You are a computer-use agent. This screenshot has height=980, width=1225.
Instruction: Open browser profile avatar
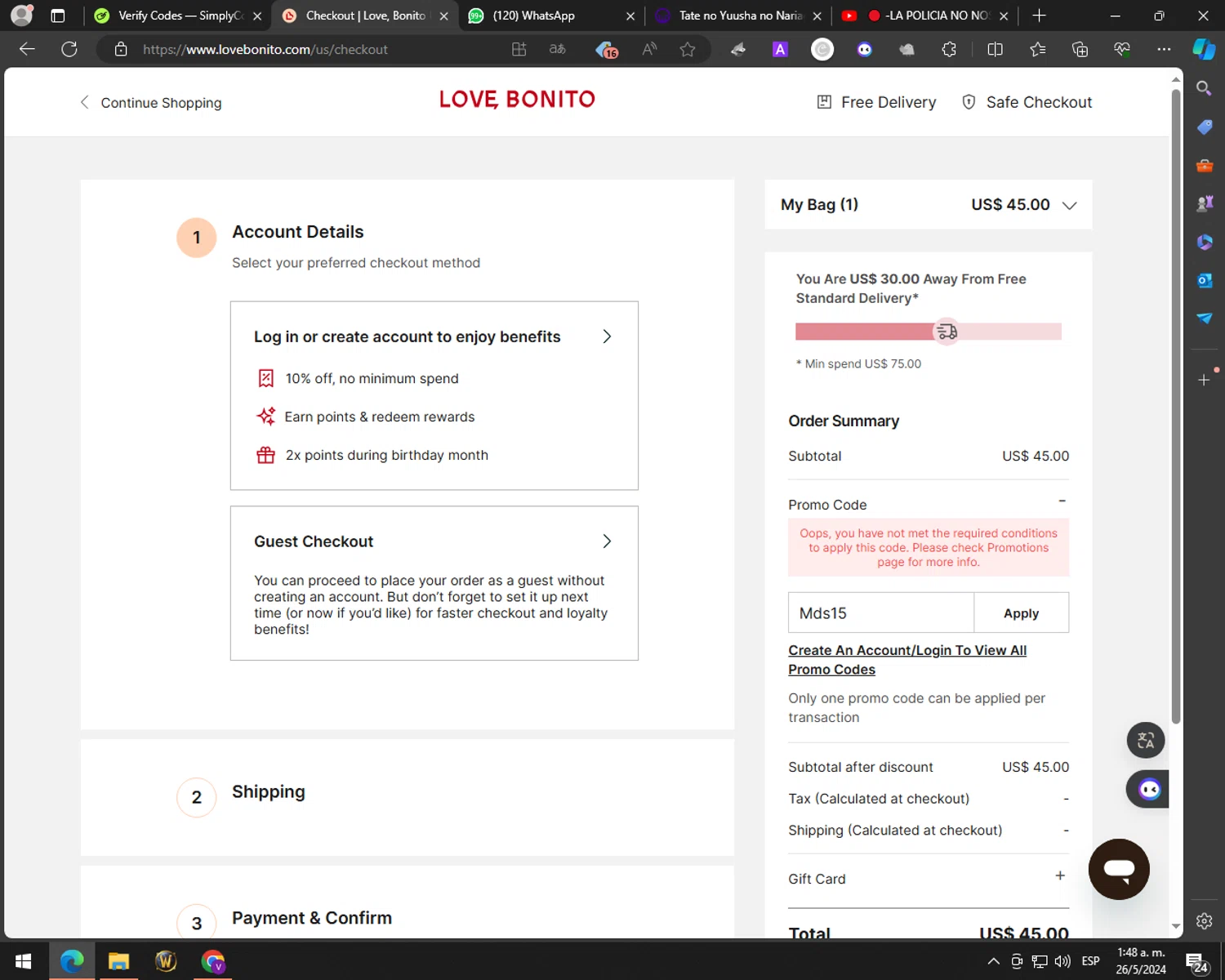point(22,16)
